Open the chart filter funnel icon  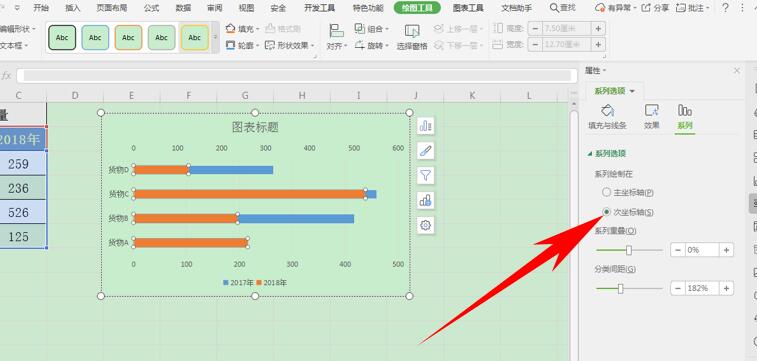coord(425,176)
